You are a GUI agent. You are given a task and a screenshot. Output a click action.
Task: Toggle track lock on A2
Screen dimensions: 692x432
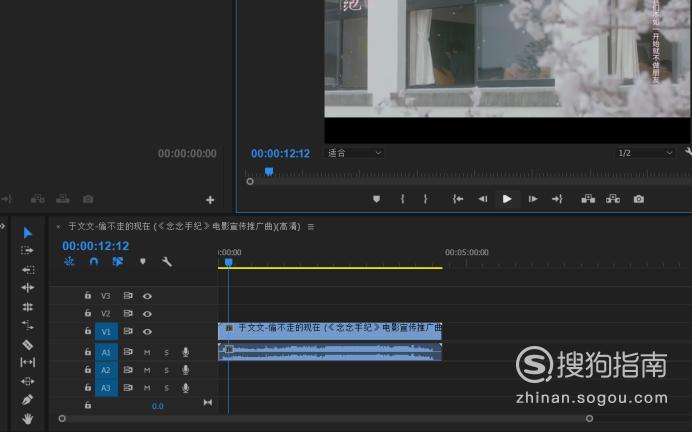[x=88, y=369]
